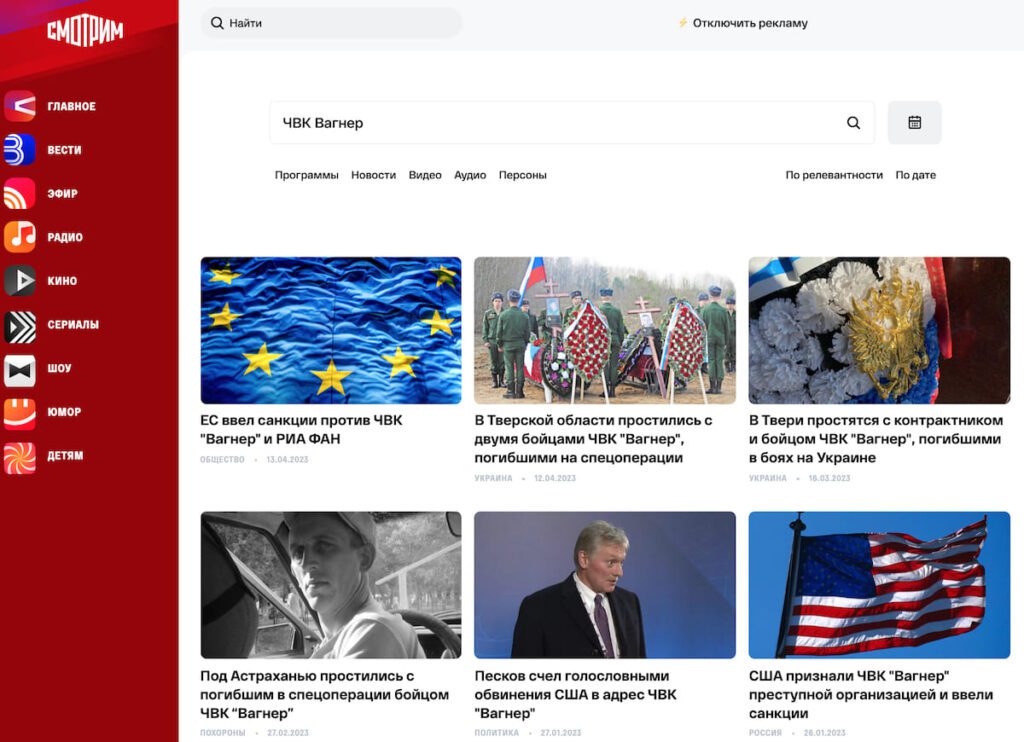Click the magnifier in ЧВК Вагнер field
1024x742 pixels.
(x=853, y=123)
